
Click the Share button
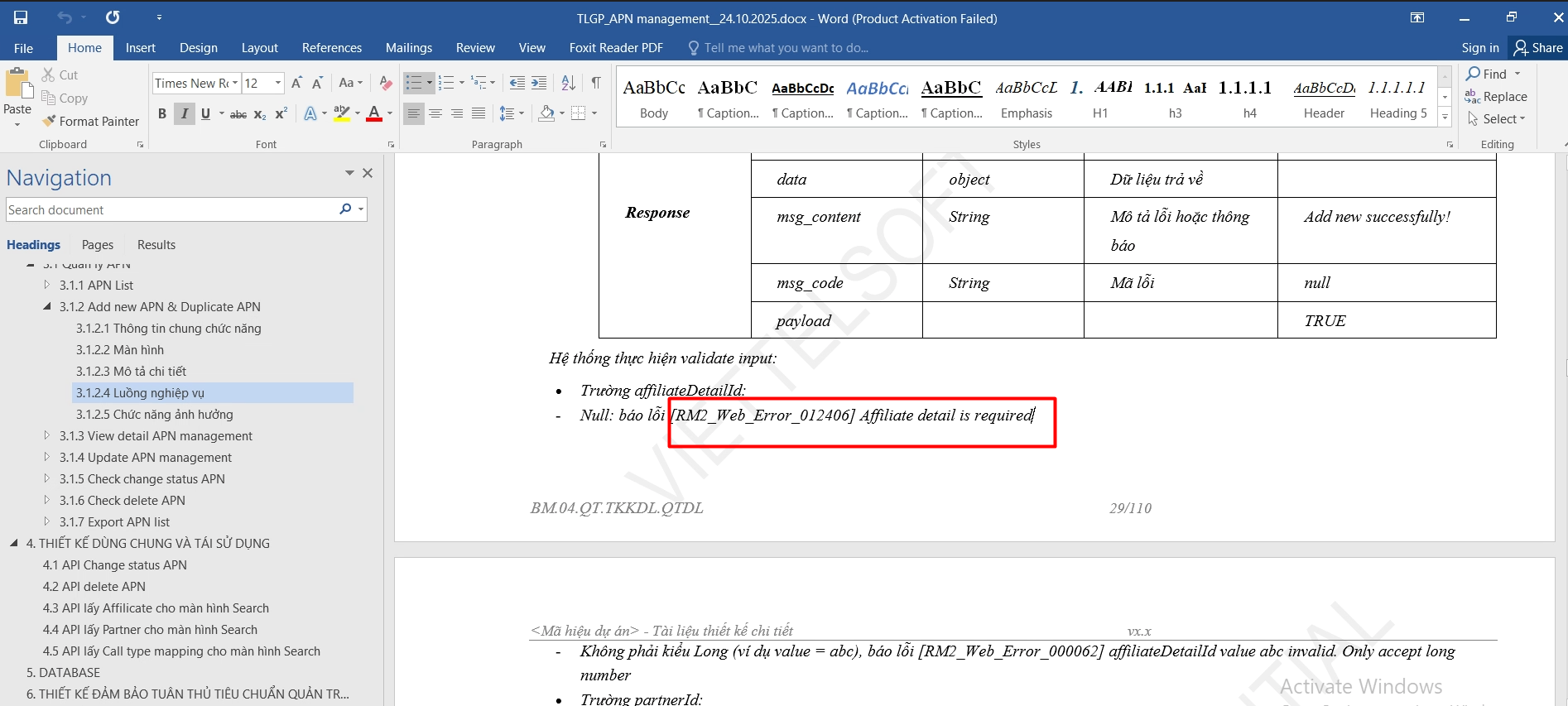click(1538, 48)
